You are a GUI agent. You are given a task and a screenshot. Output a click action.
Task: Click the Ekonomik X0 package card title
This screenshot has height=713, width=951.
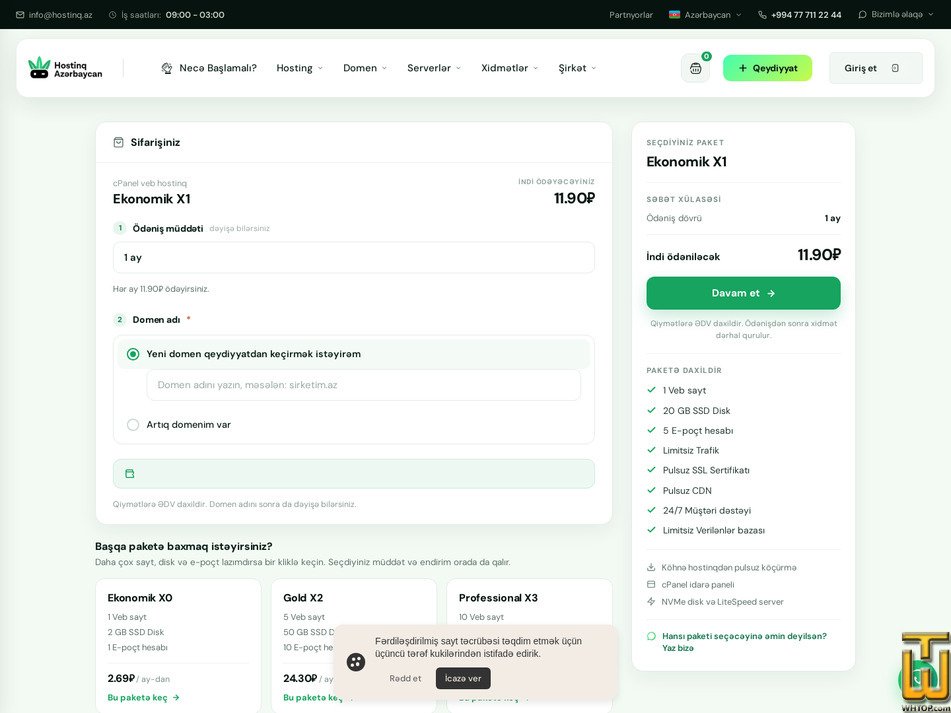(x=140, y=598)
